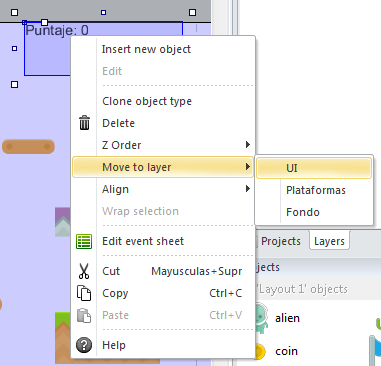Switch to the Projects tab
This screenshot has height=366, width=381.
(x=281, y=241)
